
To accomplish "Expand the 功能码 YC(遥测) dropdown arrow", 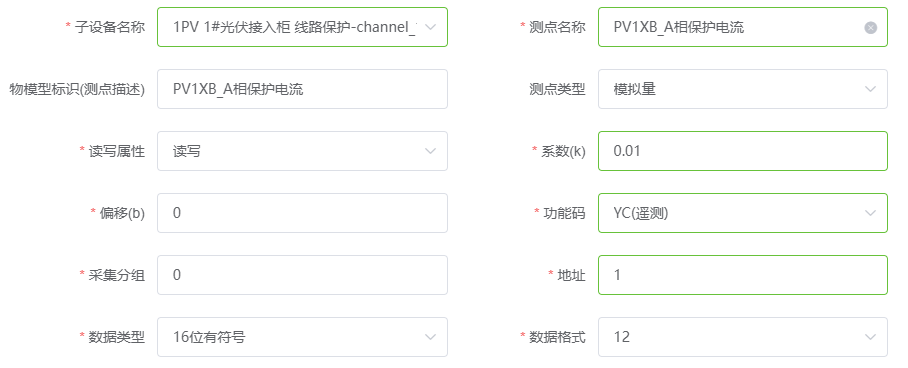I will tap(870, 213).
